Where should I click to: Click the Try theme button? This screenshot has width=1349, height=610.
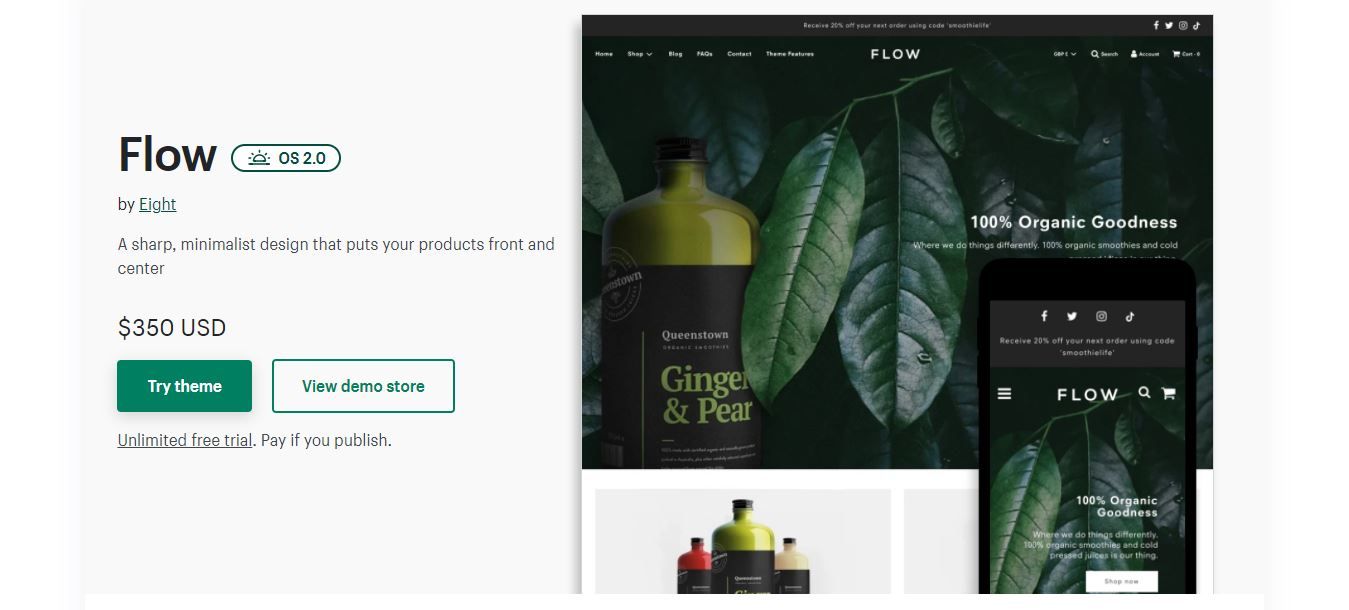coord(184,386)
